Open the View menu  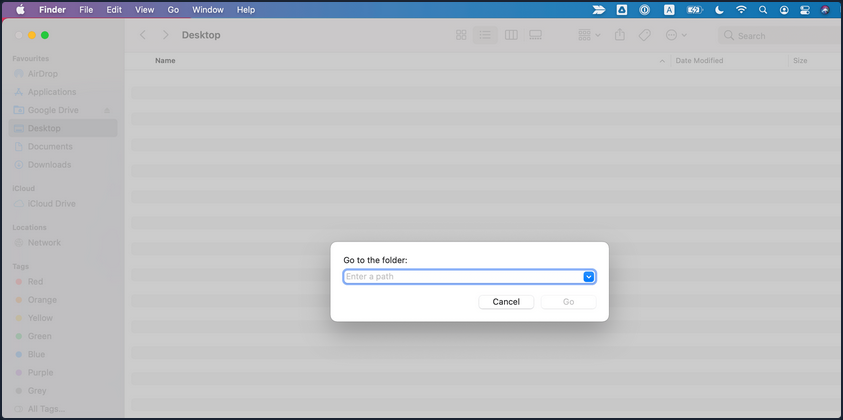click(x=144, y=10)
